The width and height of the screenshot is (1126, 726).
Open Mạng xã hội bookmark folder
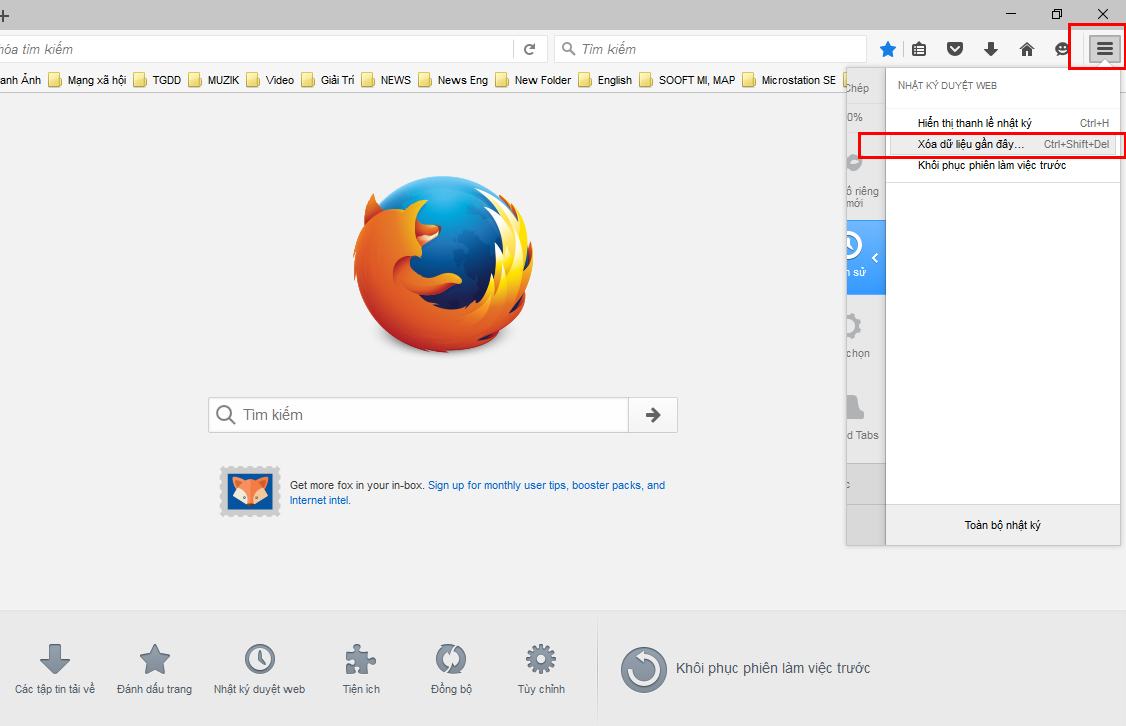tap(88, 80)
